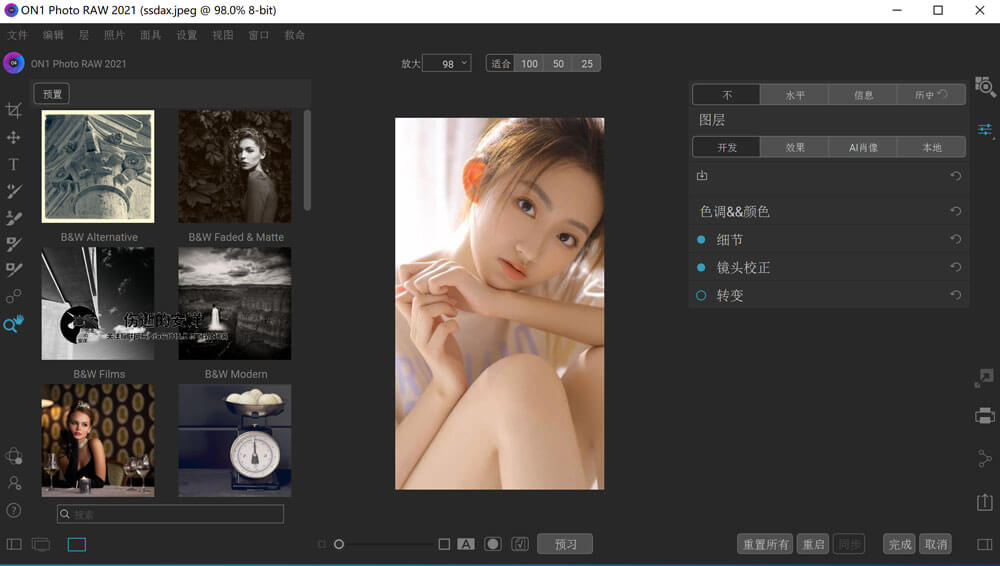Click the 完成 button
The width and height of the screenshot is (1000, 566).
coord(900,544)
